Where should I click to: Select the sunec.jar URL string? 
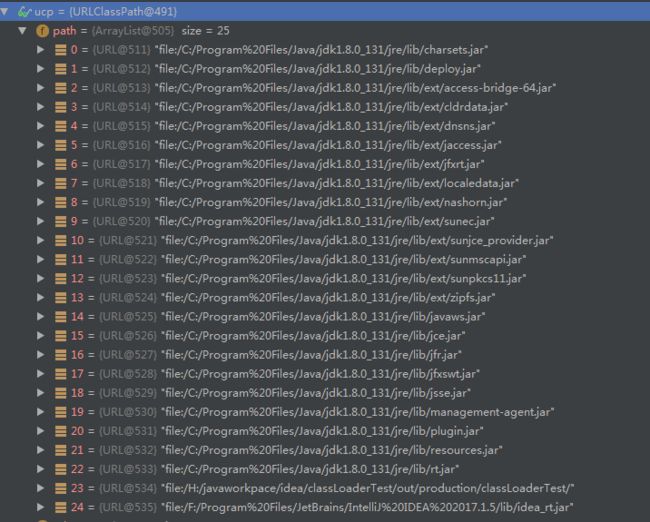325,221
